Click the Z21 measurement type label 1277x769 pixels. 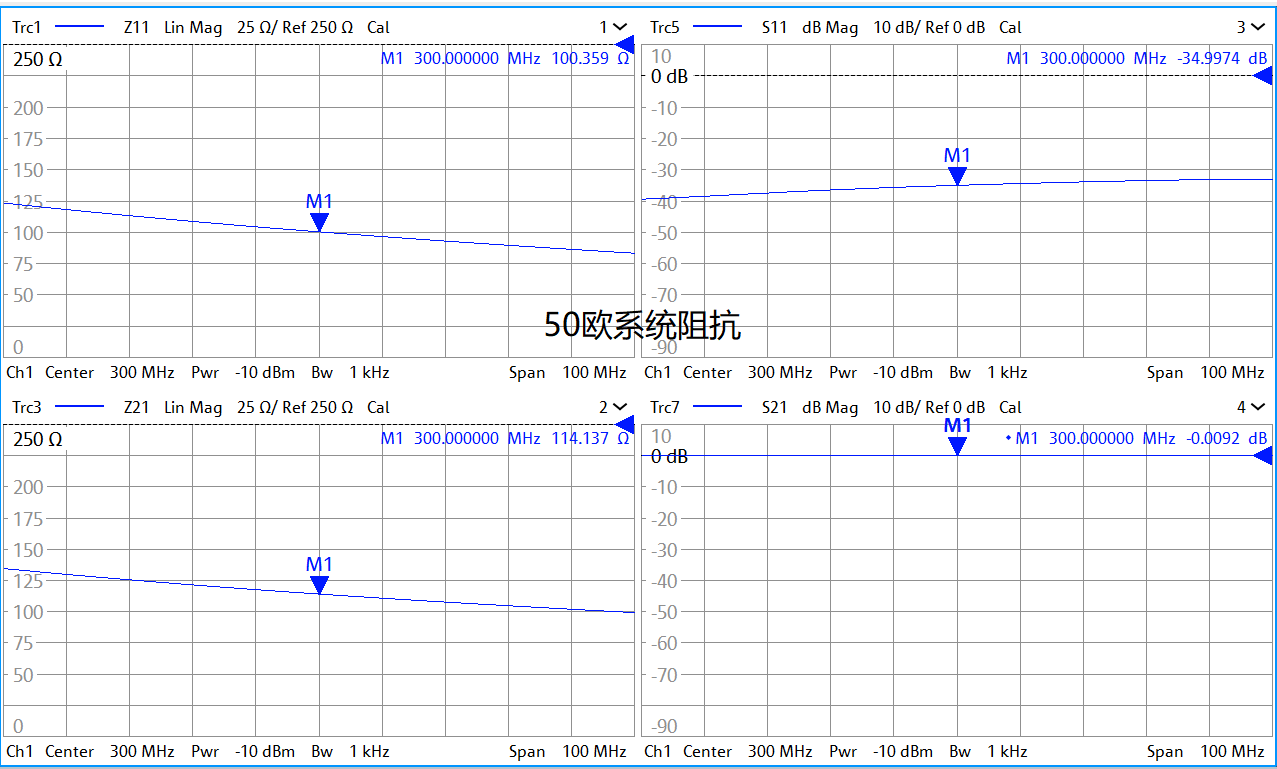[137, 408]
